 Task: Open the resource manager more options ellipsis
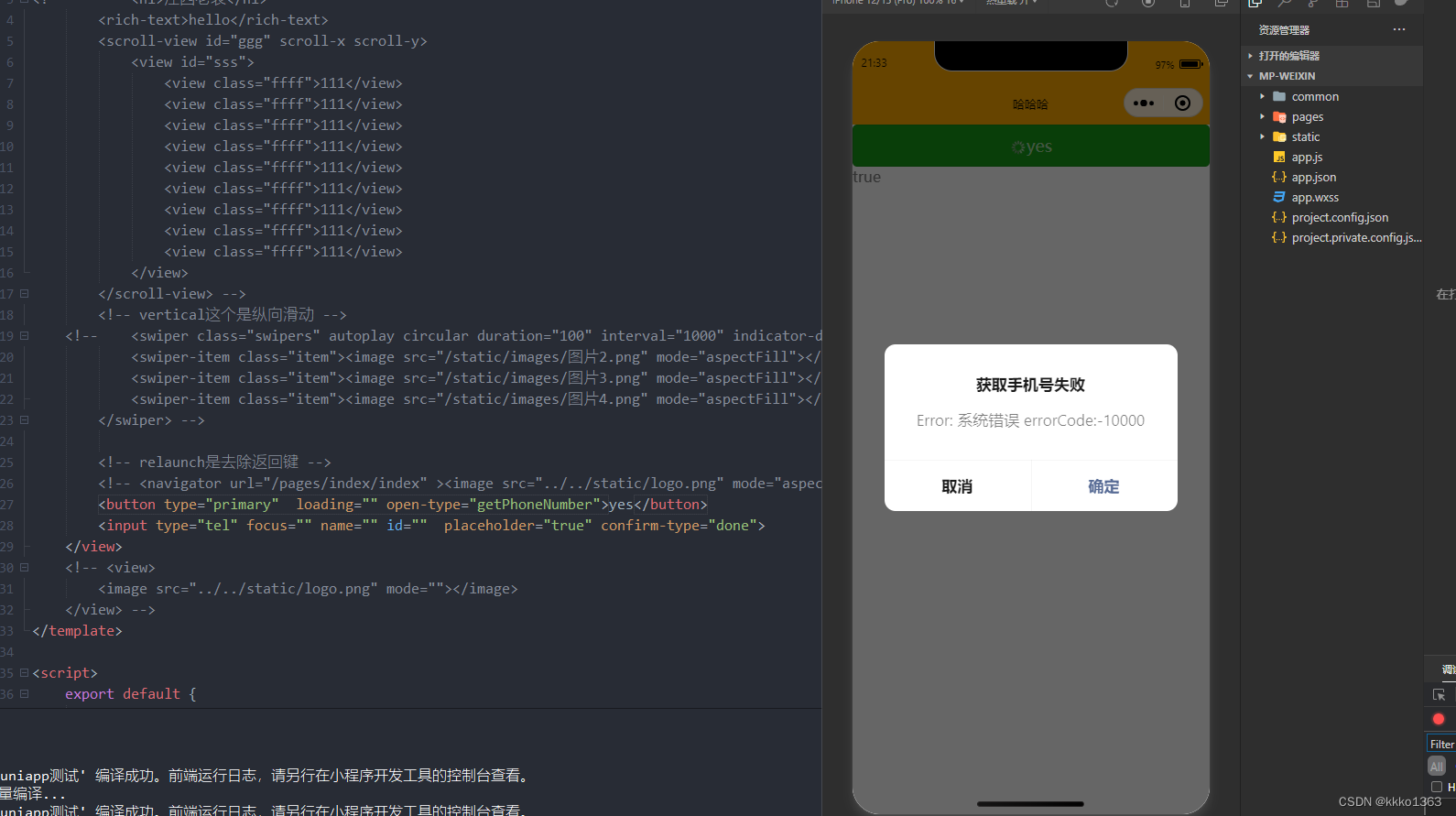tap(1399, 29)
